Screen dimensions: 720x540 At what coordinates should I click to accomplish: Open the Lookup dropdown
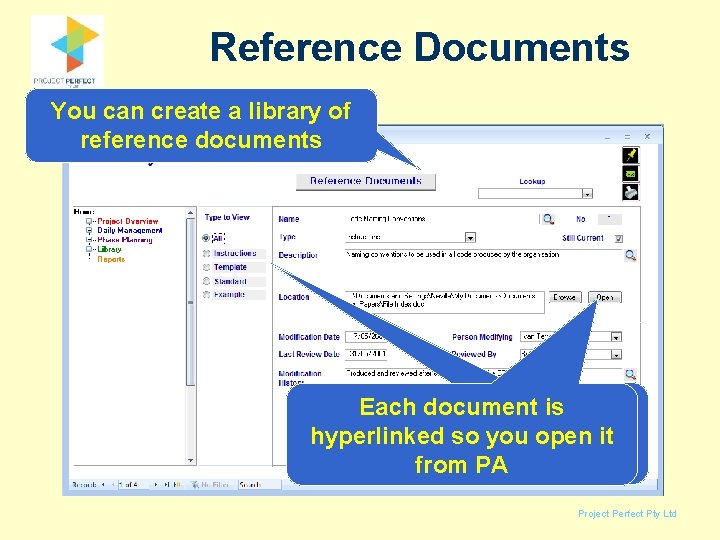(x=587, y=194)
